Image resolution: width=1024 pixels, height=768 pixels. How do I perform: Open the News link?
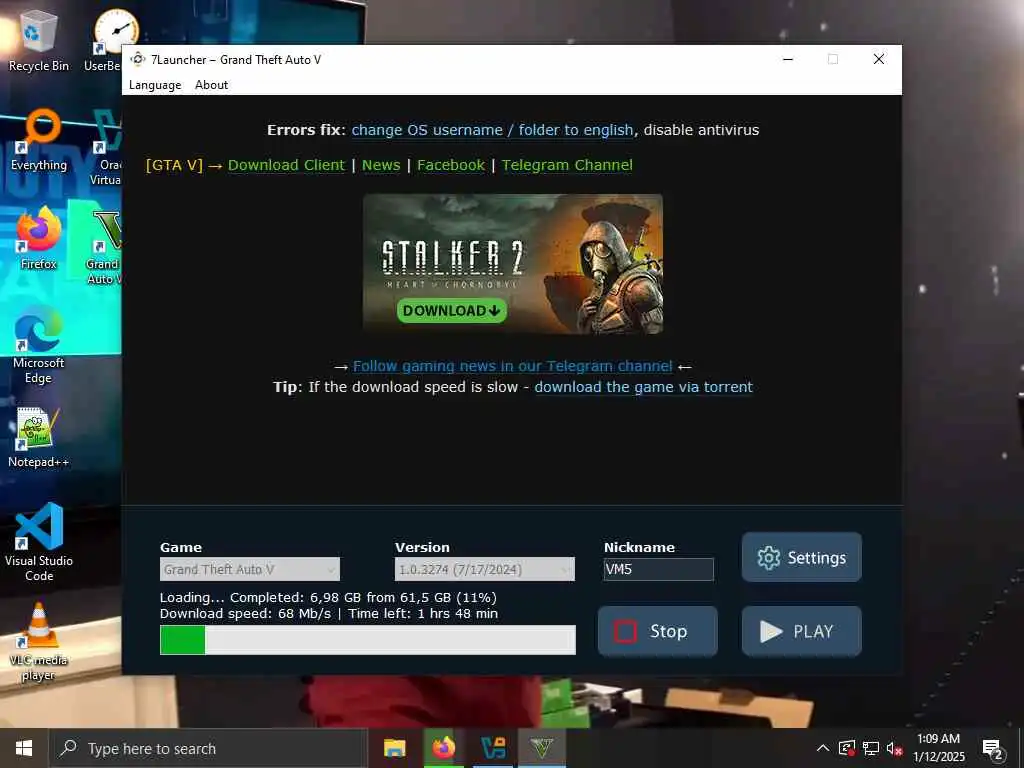click(381, 165)
